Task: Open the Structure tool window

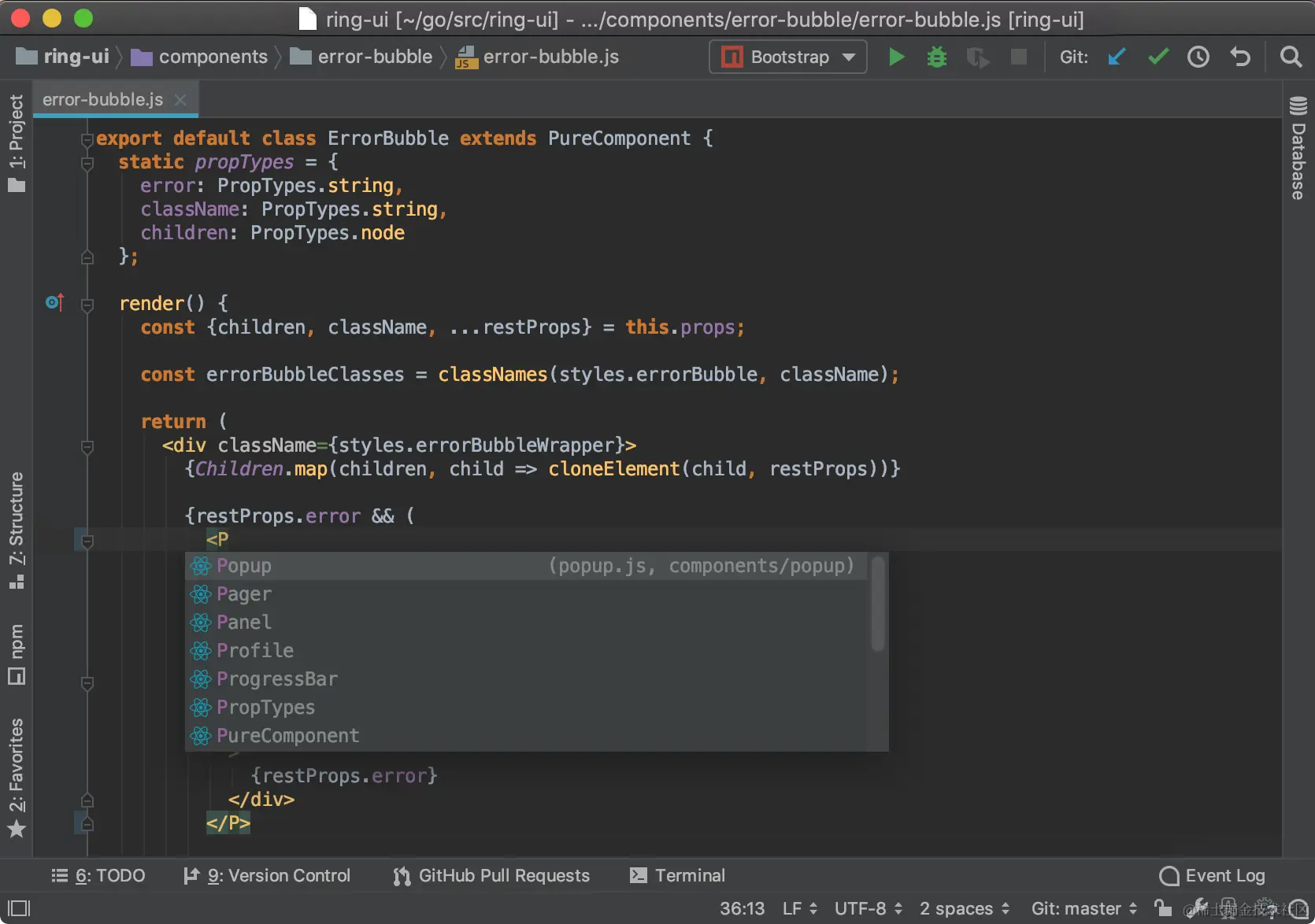Action: coord(17,530)
